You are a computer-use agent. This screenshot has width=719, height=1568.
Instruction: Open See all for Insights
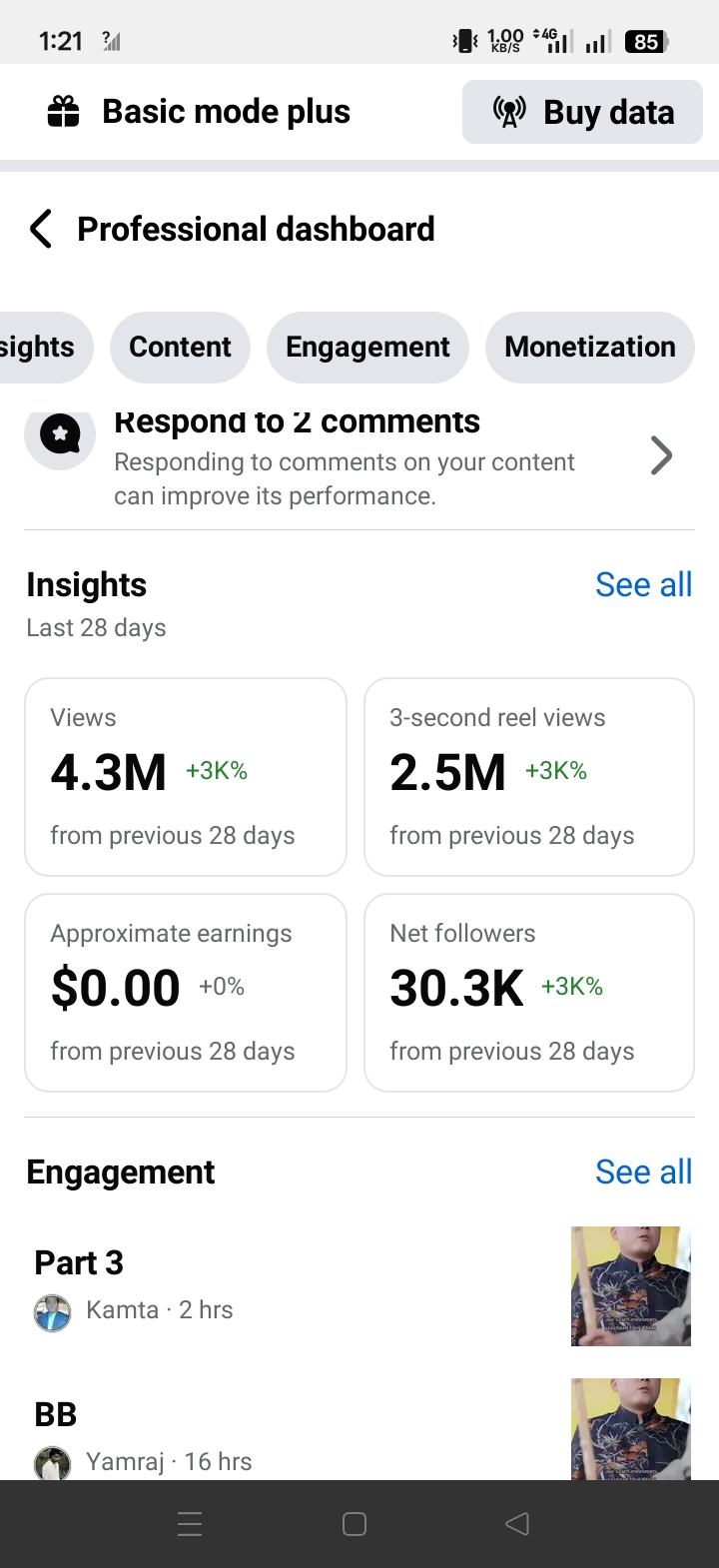point(644,584)
